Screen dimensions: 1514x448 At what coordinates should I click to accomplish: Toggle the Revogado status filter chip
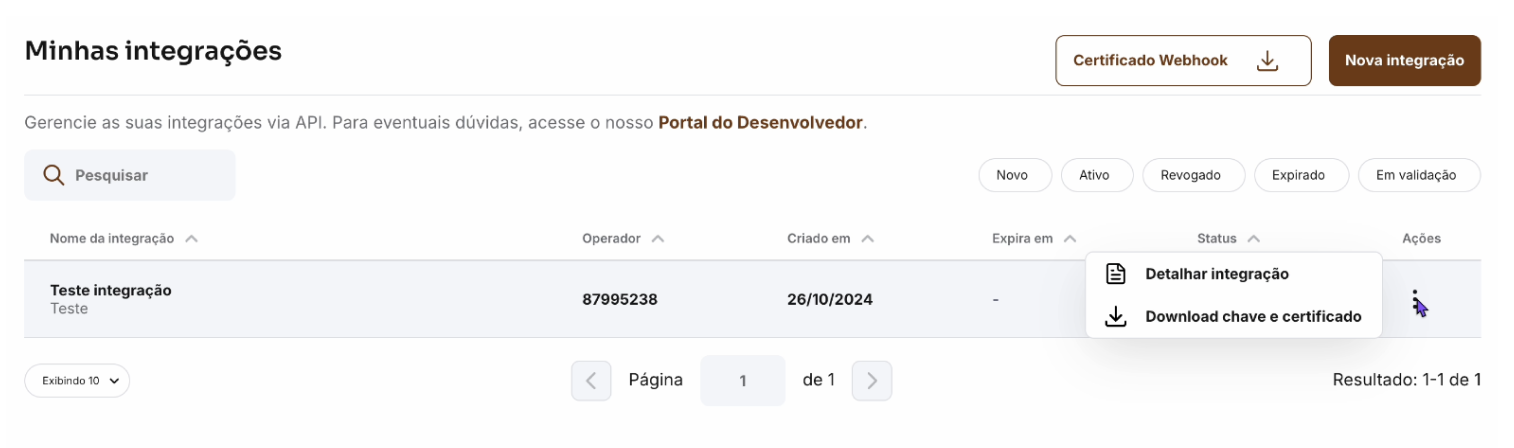(1190, 175)
